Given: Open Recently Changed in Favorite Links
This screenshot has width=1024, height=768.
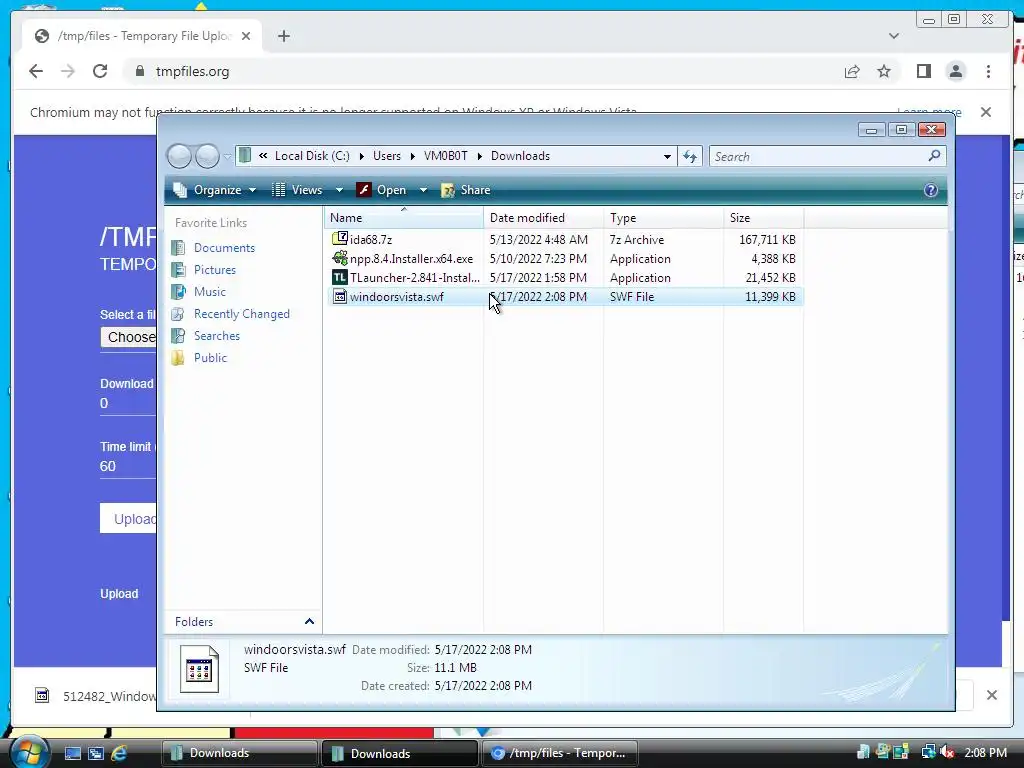Looking at the screenshot, I should tap(242, 314).
